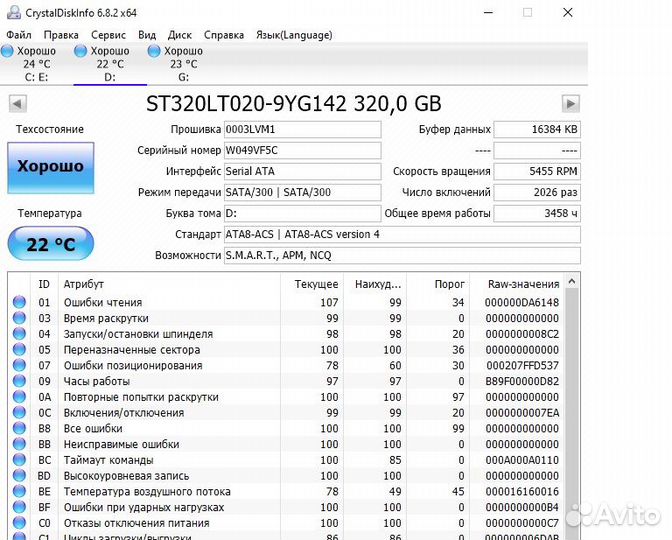Click the serial number field W049VF5C
Screen dimensions: 672x540
[303, 150]
